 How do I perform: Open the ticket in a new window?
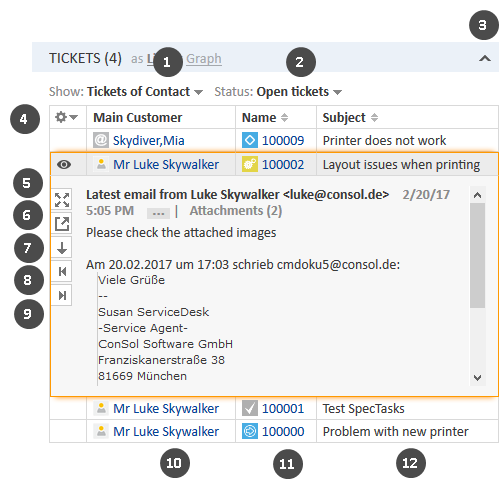62,224
